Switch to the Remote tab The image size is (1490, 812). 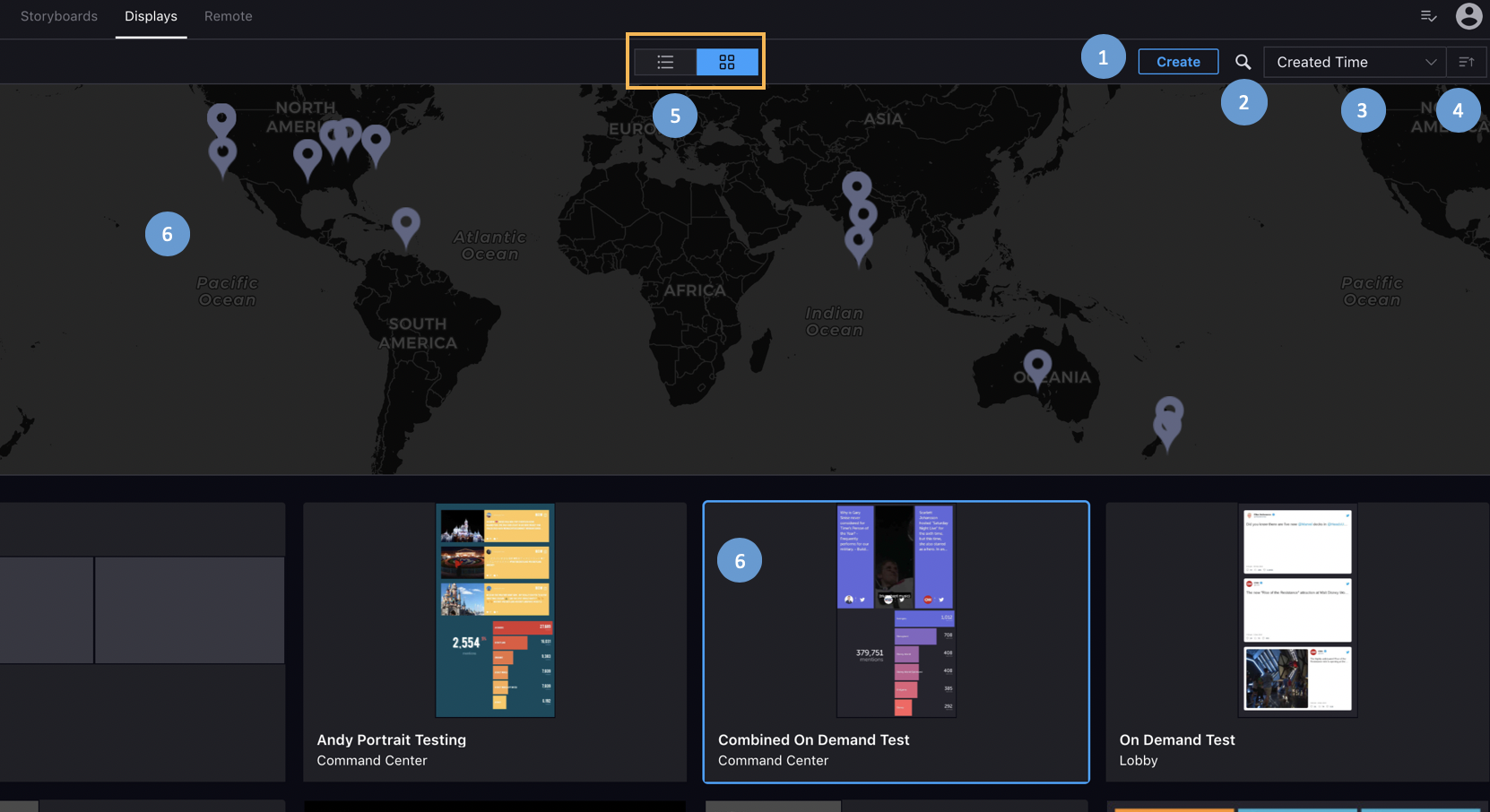[229, 16]
